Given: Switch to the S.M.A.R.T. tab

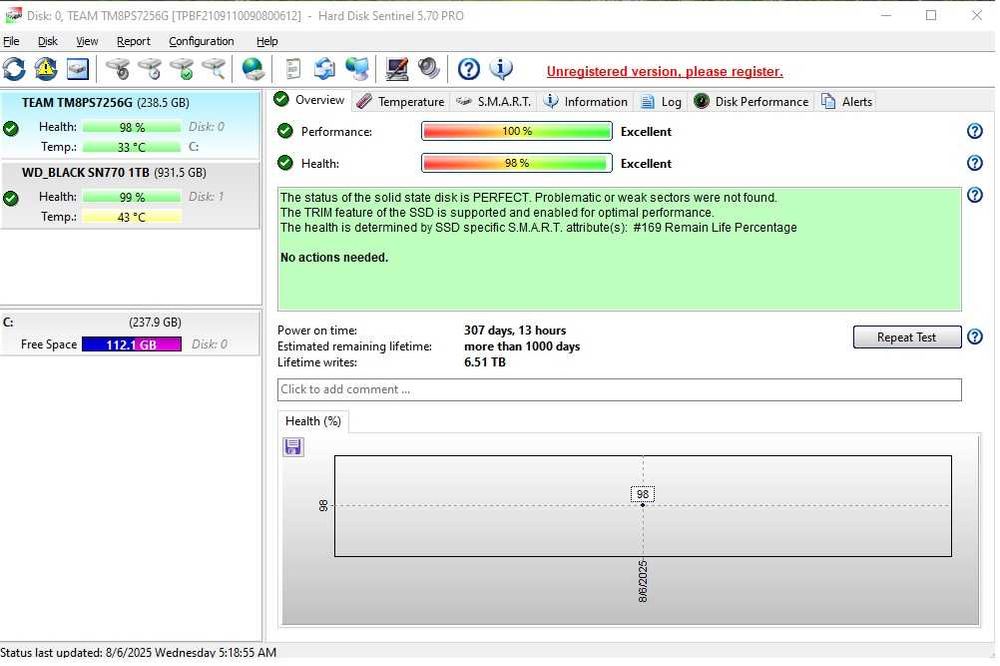Looking at the screenshot, I should click(x=494, y=101).
